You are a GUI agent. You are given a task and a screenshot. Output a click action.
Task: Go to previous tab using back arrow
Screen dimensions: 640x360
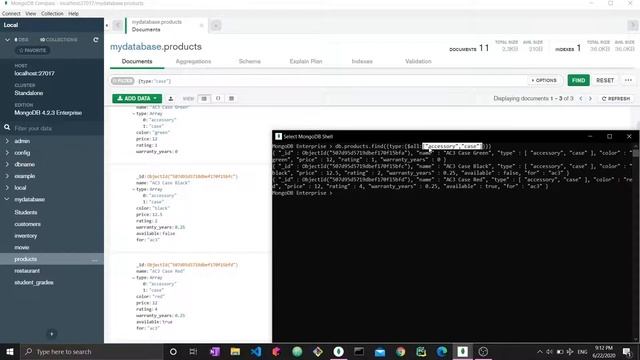pyautogui.click(x=117, y=25)
